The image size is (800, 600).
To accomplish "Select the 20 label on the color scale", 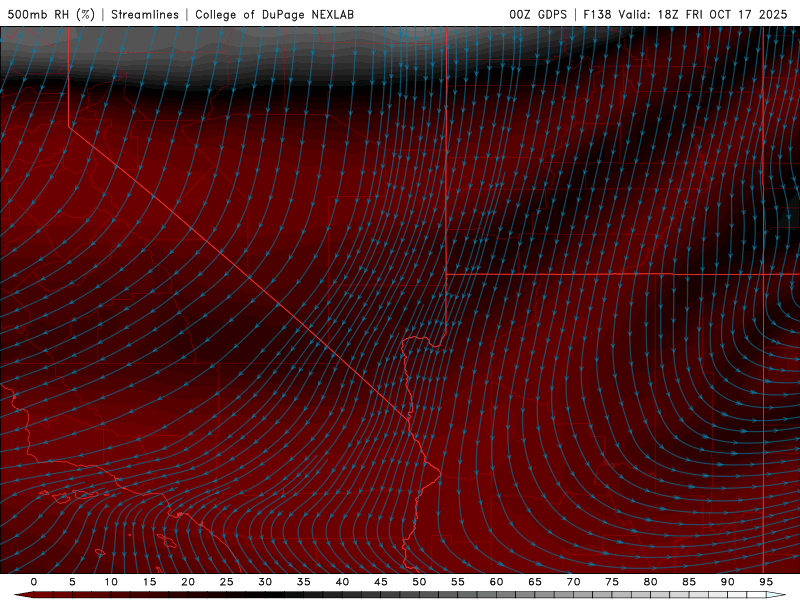I will tap(188, 582).
